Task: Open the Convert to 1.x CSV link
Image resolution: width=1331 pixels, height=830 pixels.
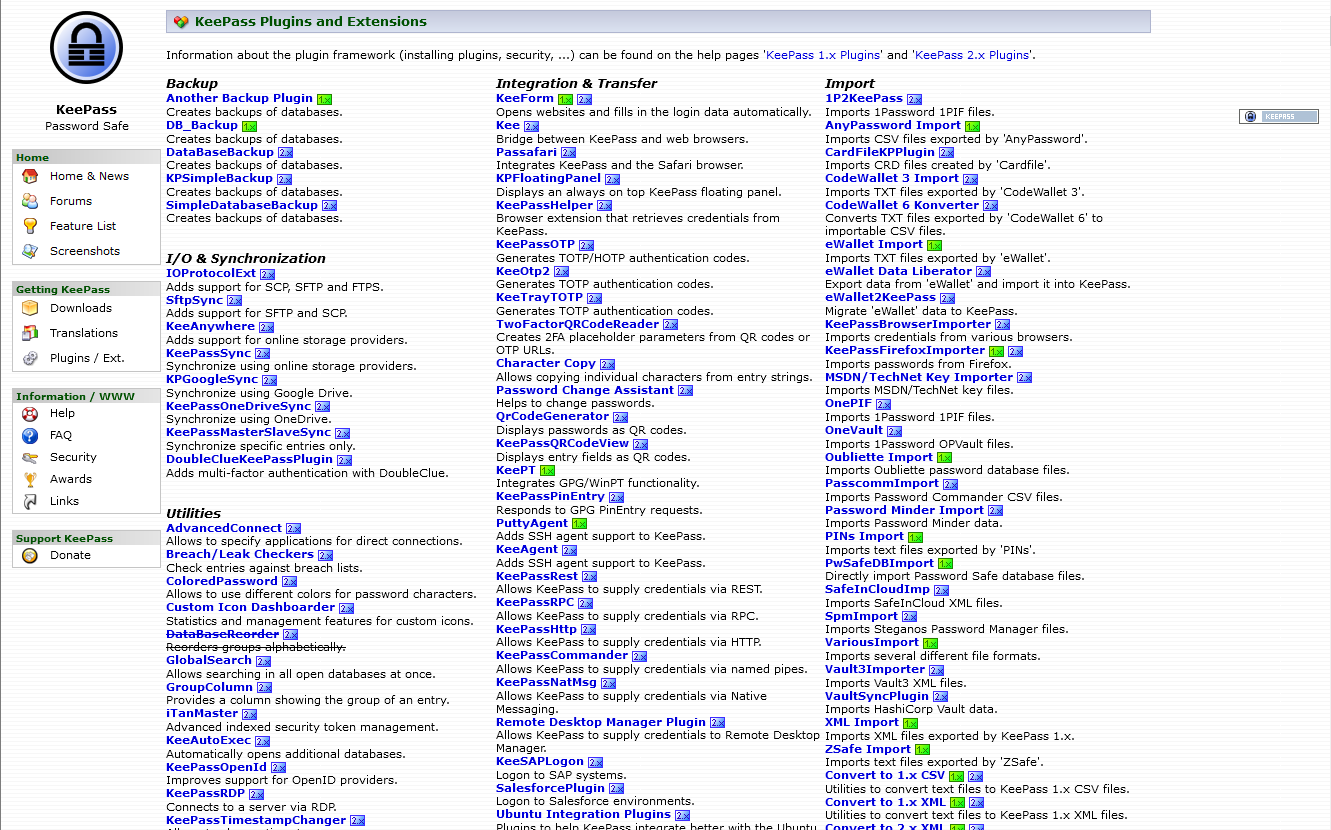Action: click(885, 775)
